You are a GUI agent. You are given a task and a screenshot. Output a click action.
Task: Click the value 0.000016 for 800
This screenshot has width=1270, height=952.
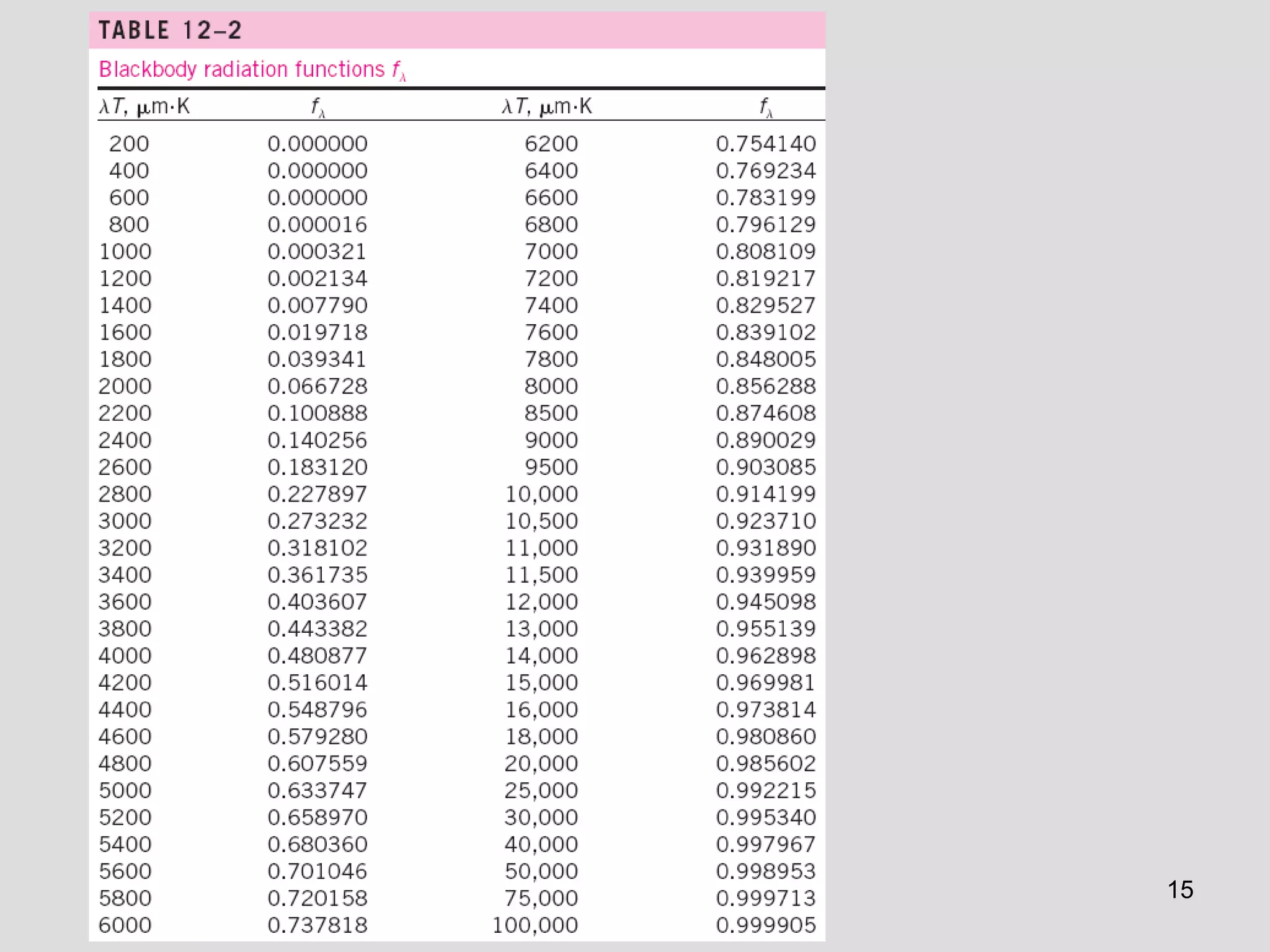317,224
